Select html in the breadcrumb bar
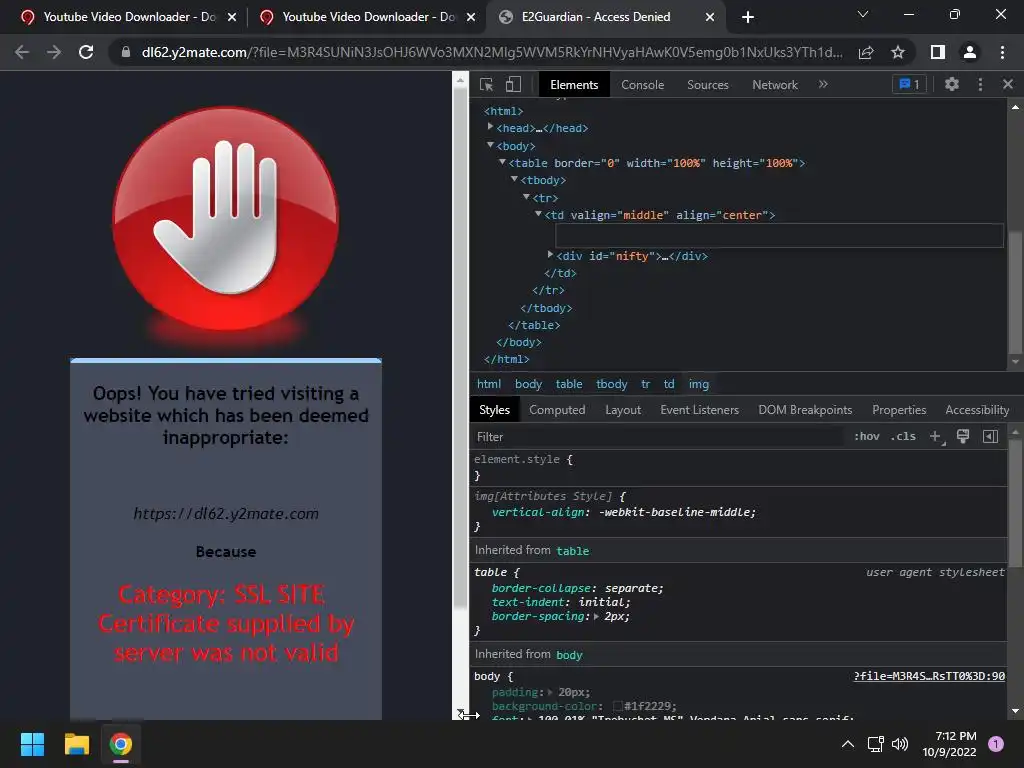 point(488,384)
